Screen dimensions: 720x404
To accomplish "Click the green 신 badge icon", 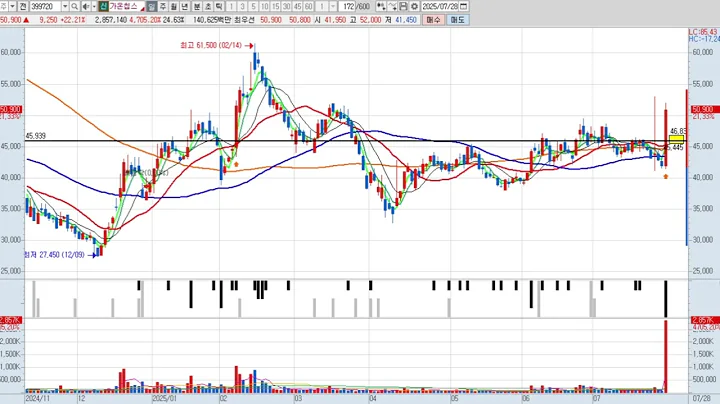I will click(x=103, y=6).
